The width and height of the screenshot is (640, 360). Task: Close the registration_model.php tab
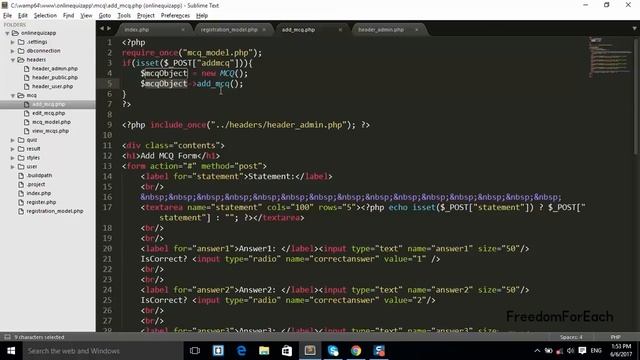click(x=264, y=30)
